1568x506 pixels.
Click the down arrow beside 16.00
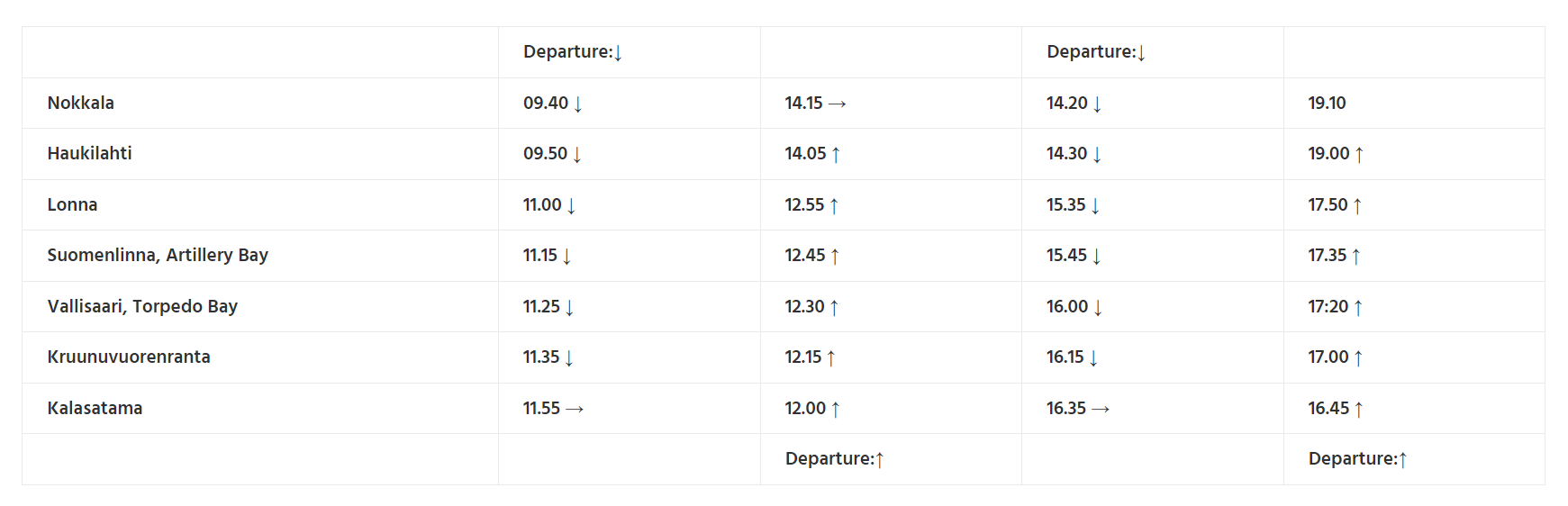coord(1098,308)
